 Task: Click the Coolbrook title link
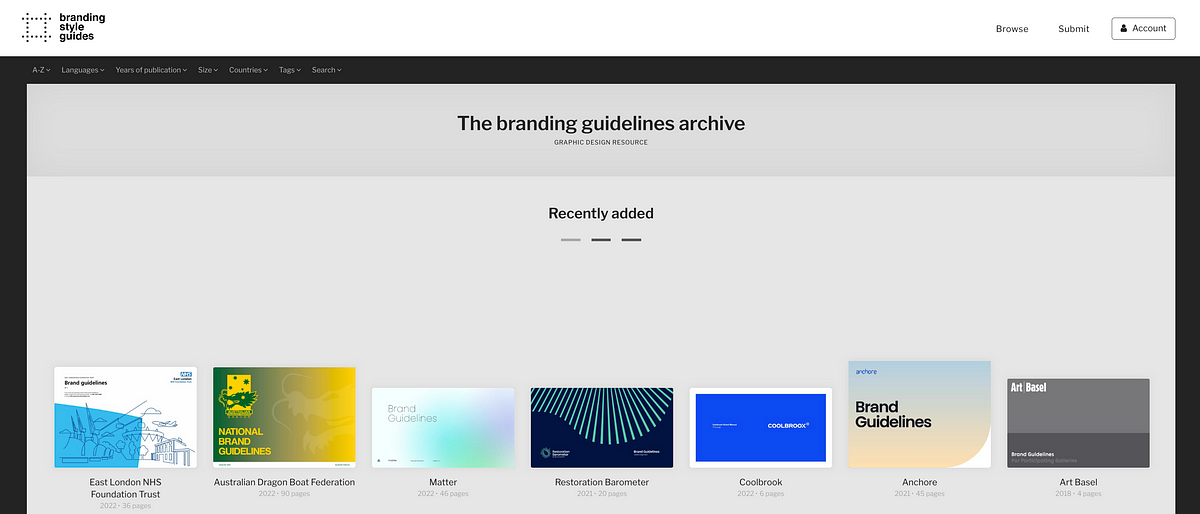point(761,482)
